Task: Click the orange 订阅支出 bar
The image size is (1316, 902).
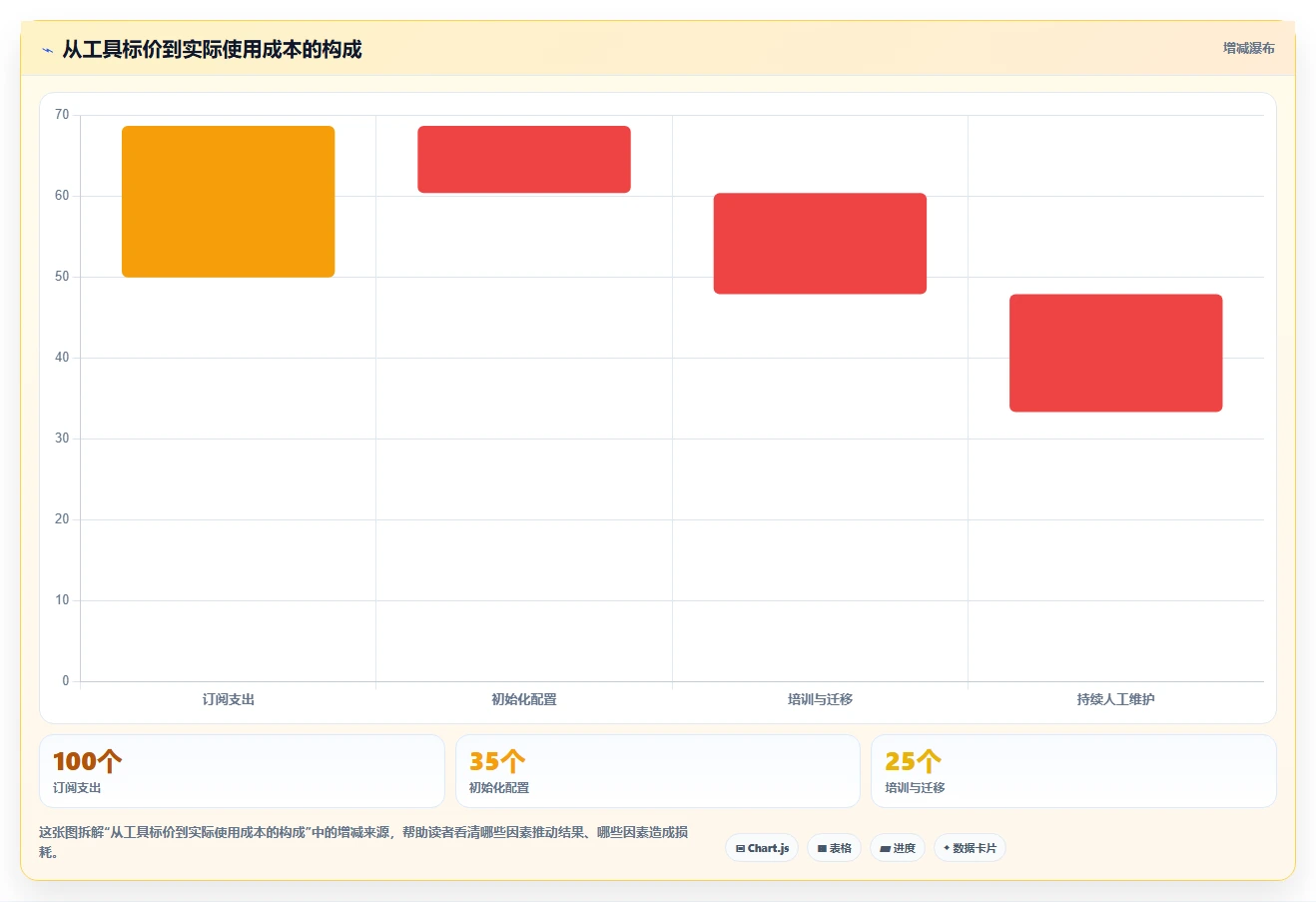Action: click(x=228, y=202)
